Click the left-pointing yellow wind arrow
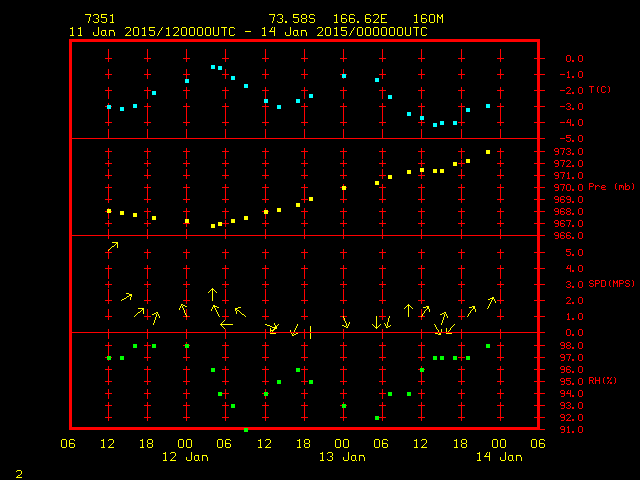 [226, 324]
